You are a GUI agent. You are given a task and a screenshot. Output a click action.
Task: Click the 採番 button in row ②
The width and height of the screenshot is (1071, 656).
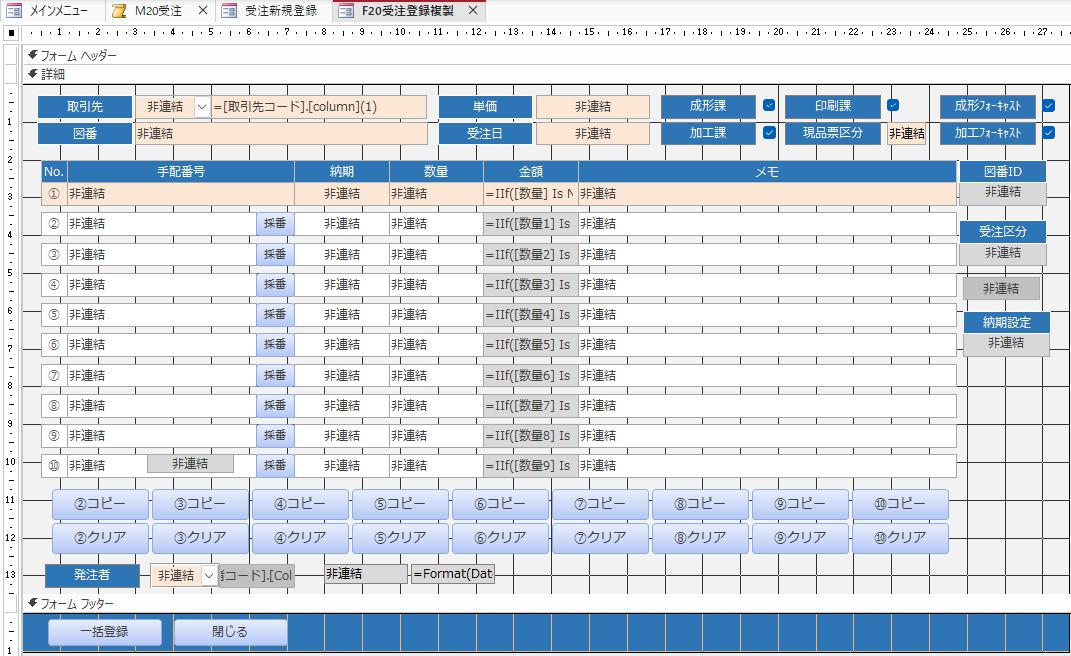pyautogui.click(x=275, y=223)
